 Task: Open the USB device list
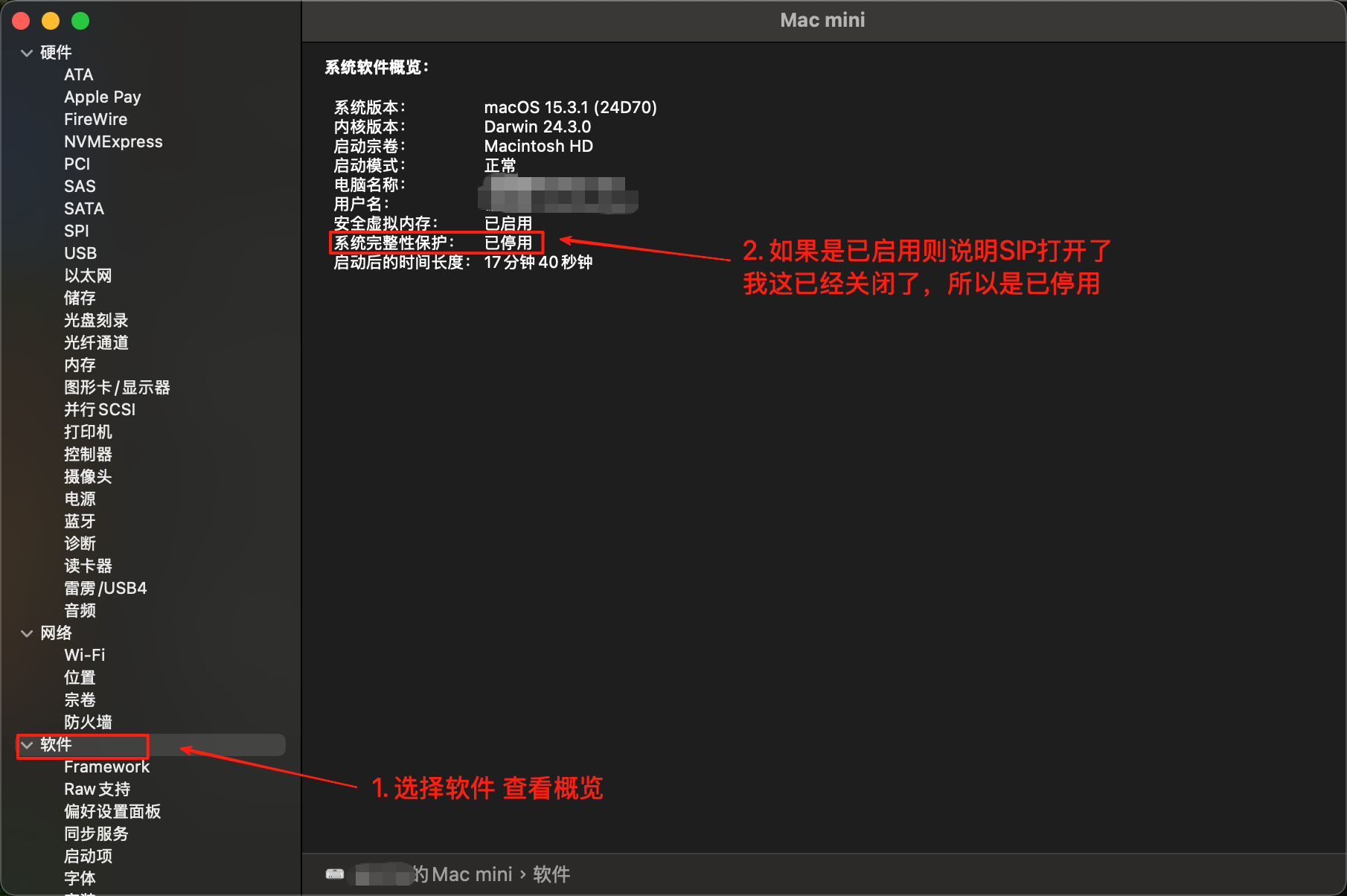point(80,253)
